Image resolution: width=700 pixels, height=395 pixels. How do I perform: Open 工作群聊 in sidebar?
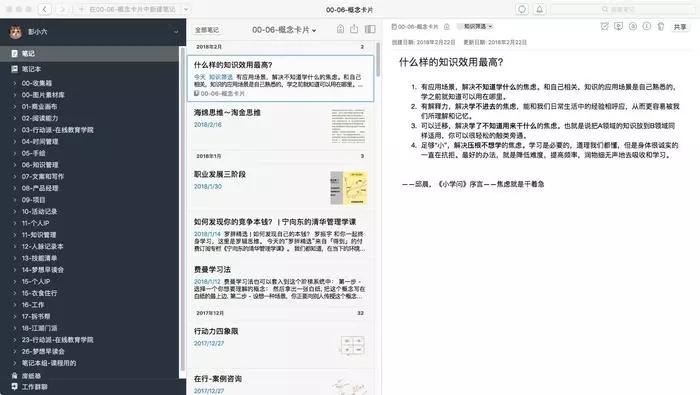pos(34,387)
